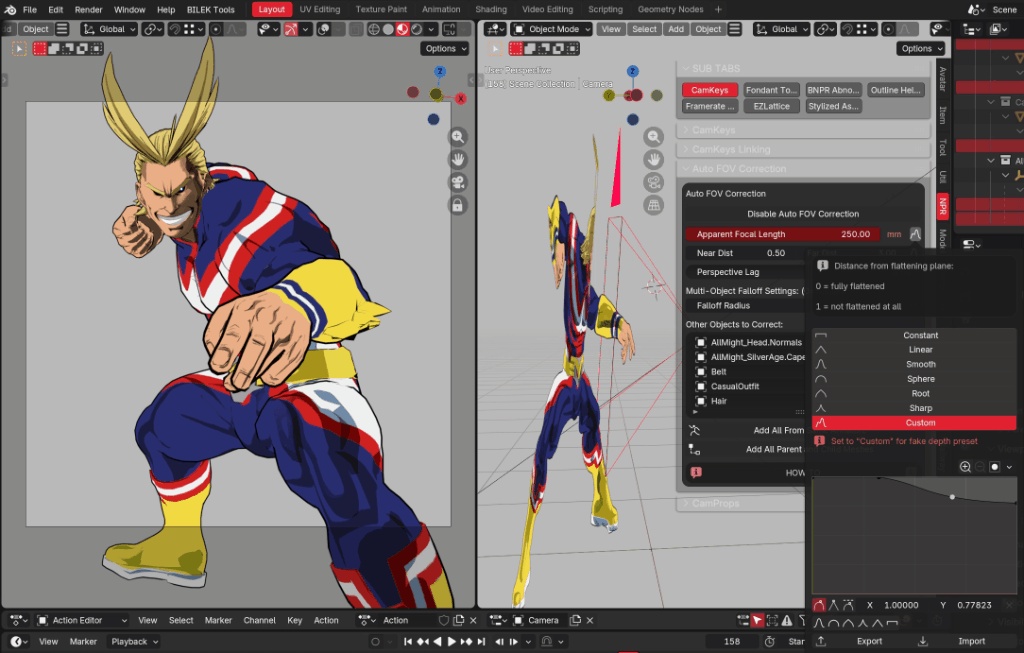The image size is (1024, 653).
Task: Click the zoom magnifier icon in the left viewport
Action: pos(458,137)
